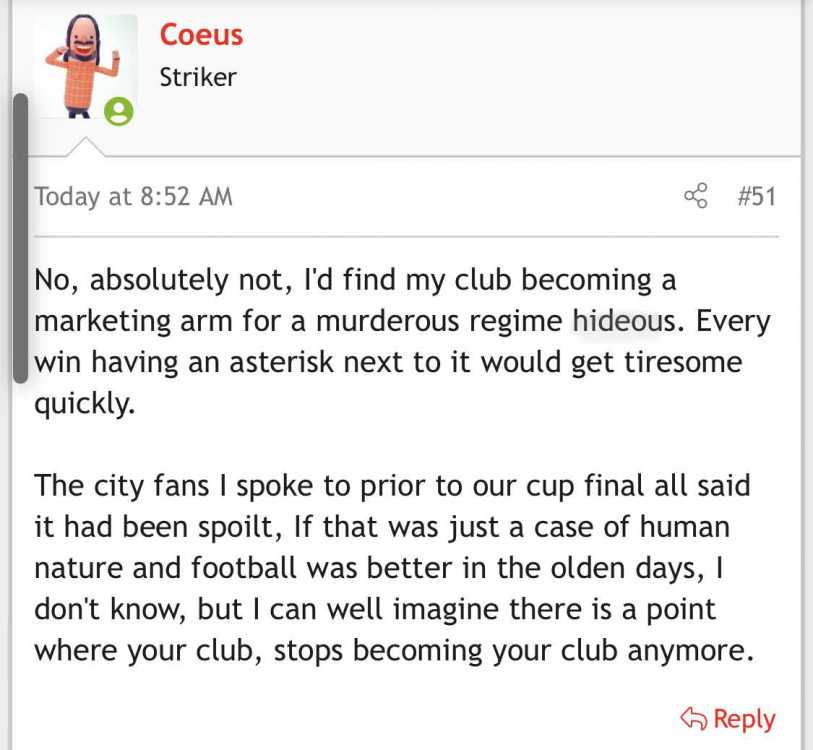Click 'The city fans' paragraph start
This screenshot has width=813, height=750.
click(122, 486)
